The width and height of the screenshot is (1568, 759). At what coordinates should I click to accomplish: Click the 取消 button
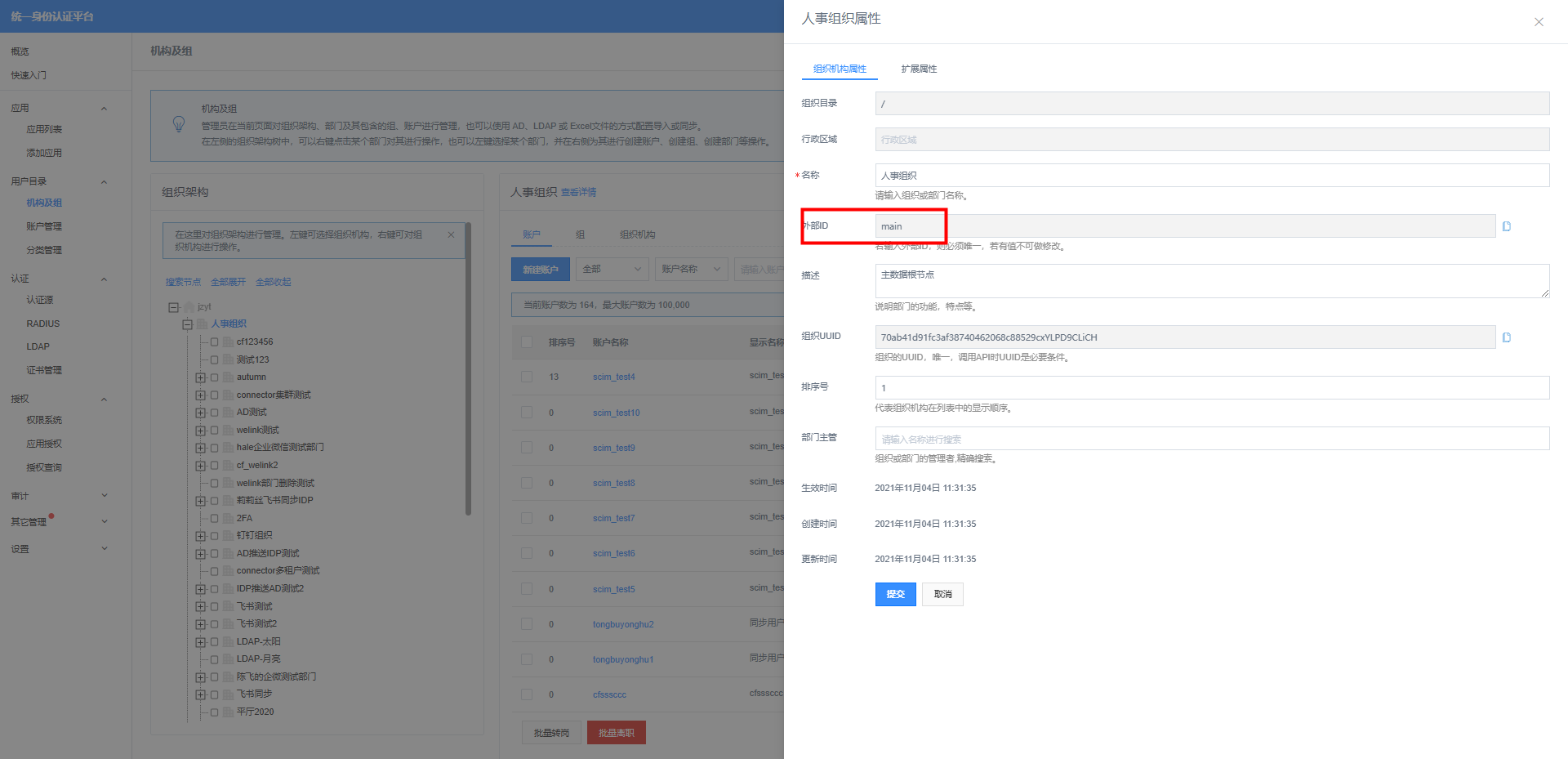pos(942,594)
